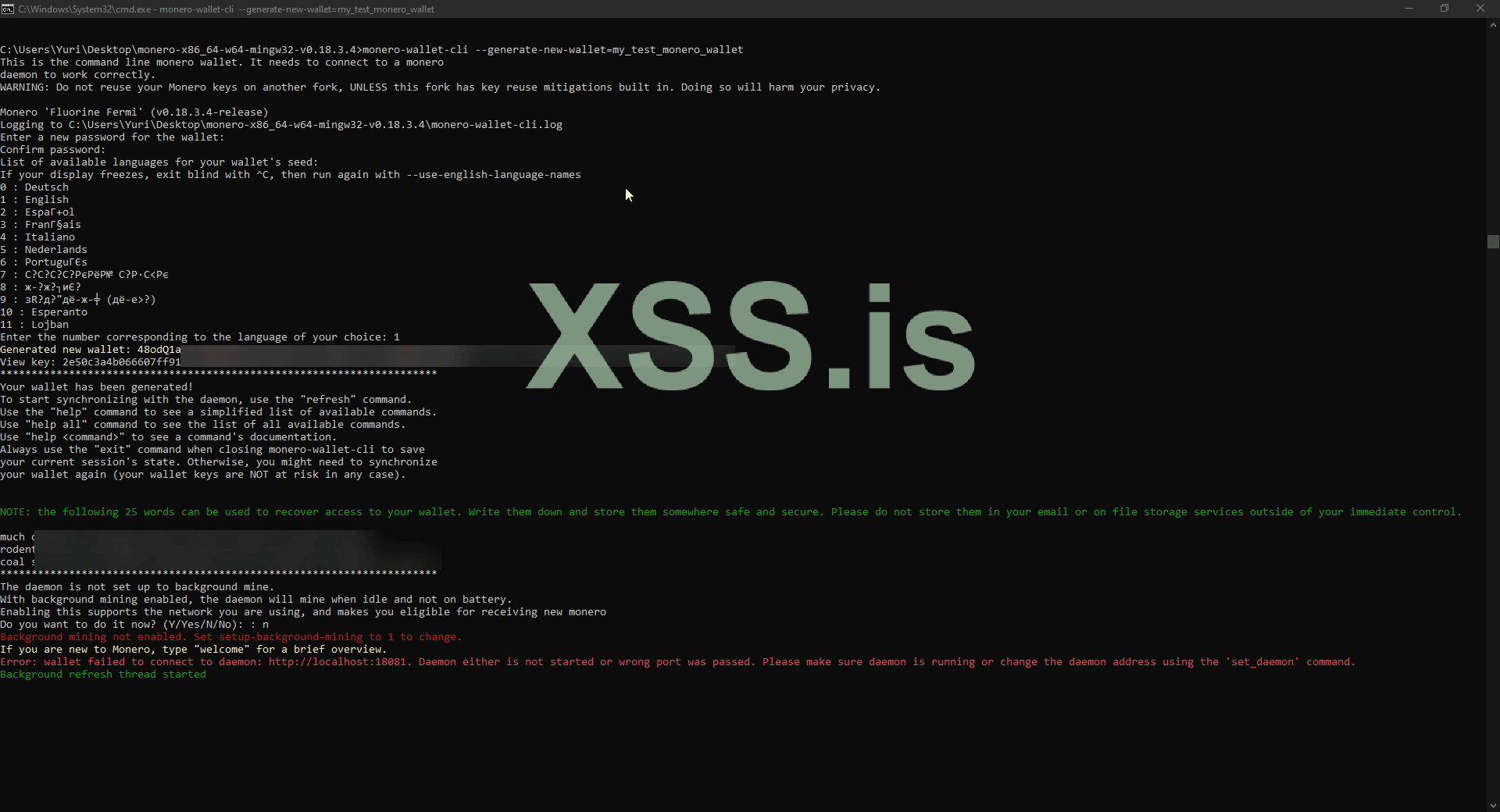Click the 'Logging to' log file path line
This screenshot has width=1500, height=812.
pyautogui.click(x=281, y=125)
